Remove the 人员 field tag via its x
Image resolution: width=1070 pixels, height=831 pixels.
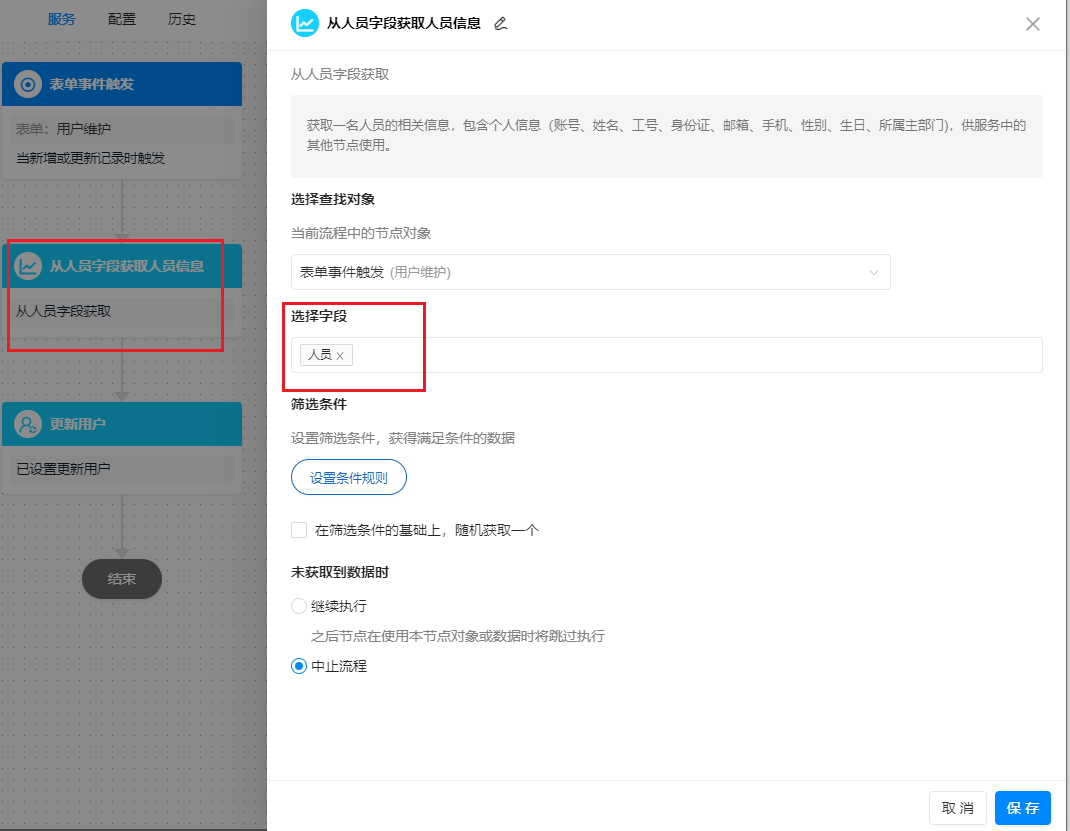coord(340,355)
